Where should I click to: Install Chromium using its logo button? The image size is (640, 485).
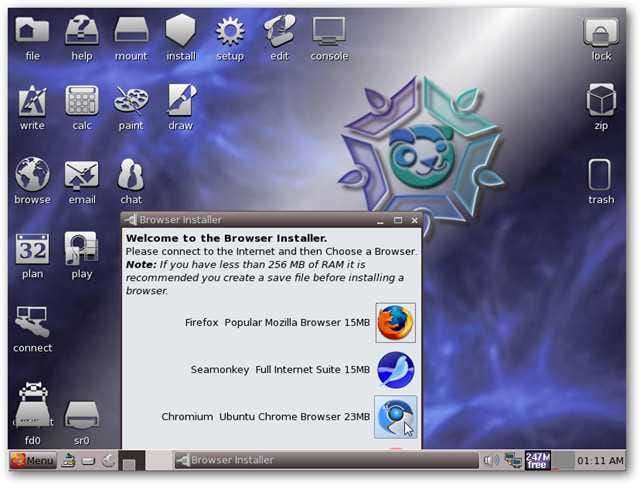coord(396,417)
